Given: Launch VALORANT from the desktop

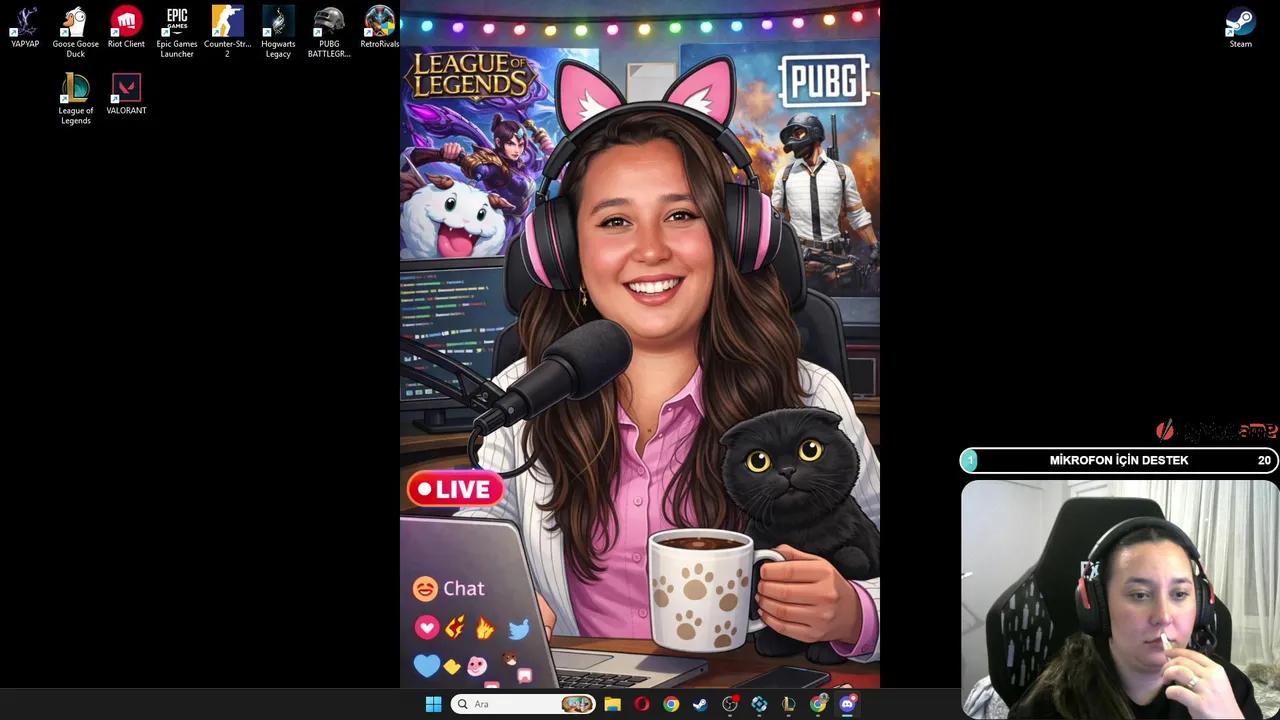Looking at the screenshot, I should pyautogui.click(x=126, y=95).
